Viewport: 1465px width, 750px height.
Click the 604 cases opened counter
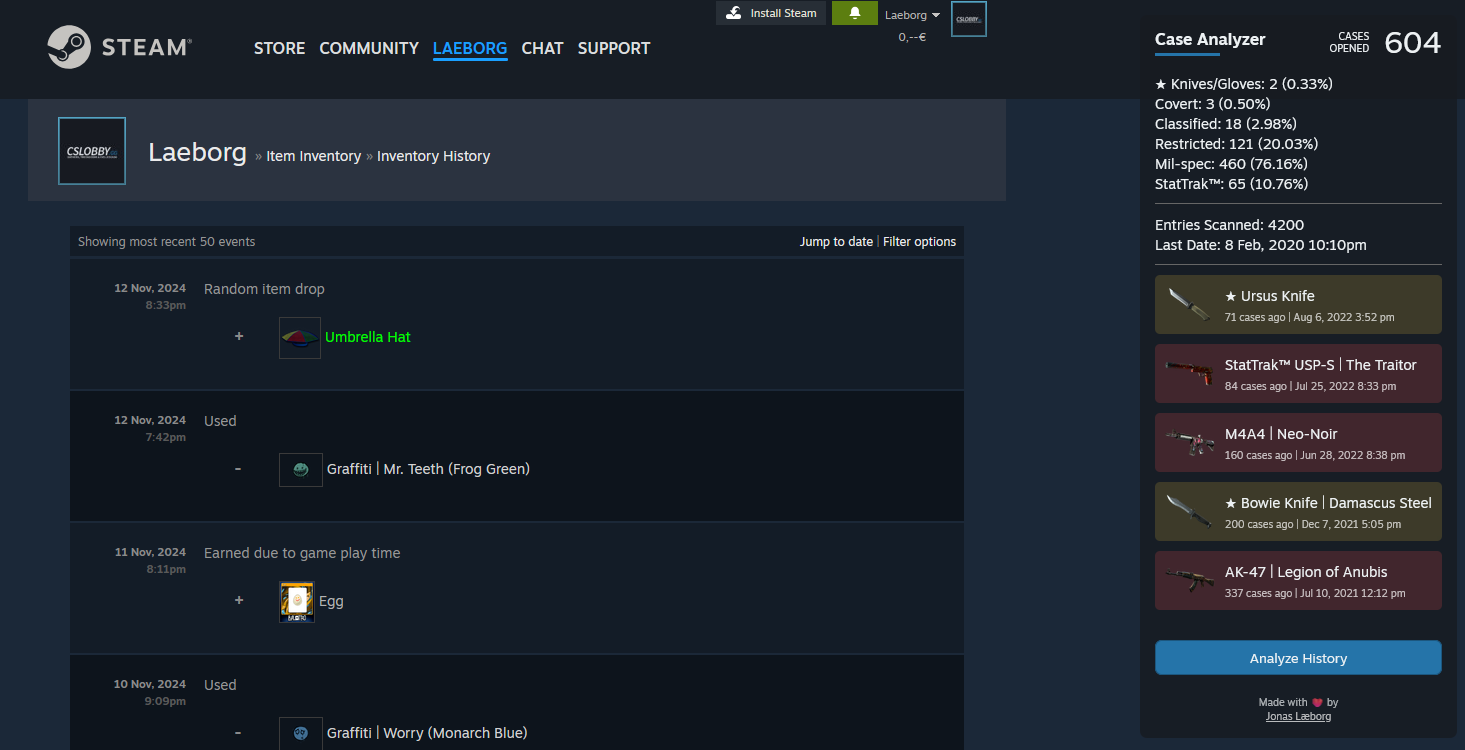tap(1412, 42)
